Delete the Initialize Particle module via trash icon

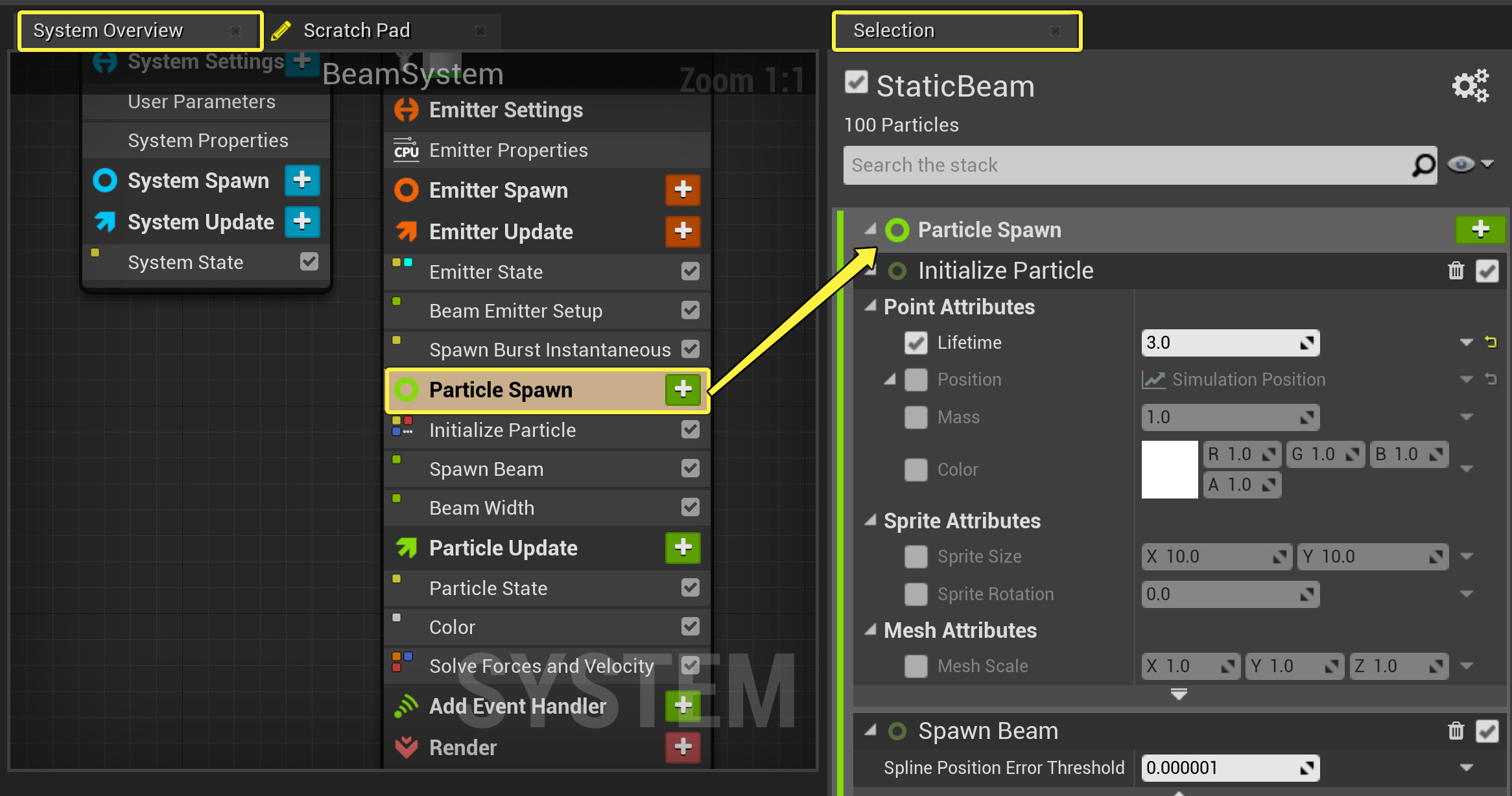click(1456, 270)
